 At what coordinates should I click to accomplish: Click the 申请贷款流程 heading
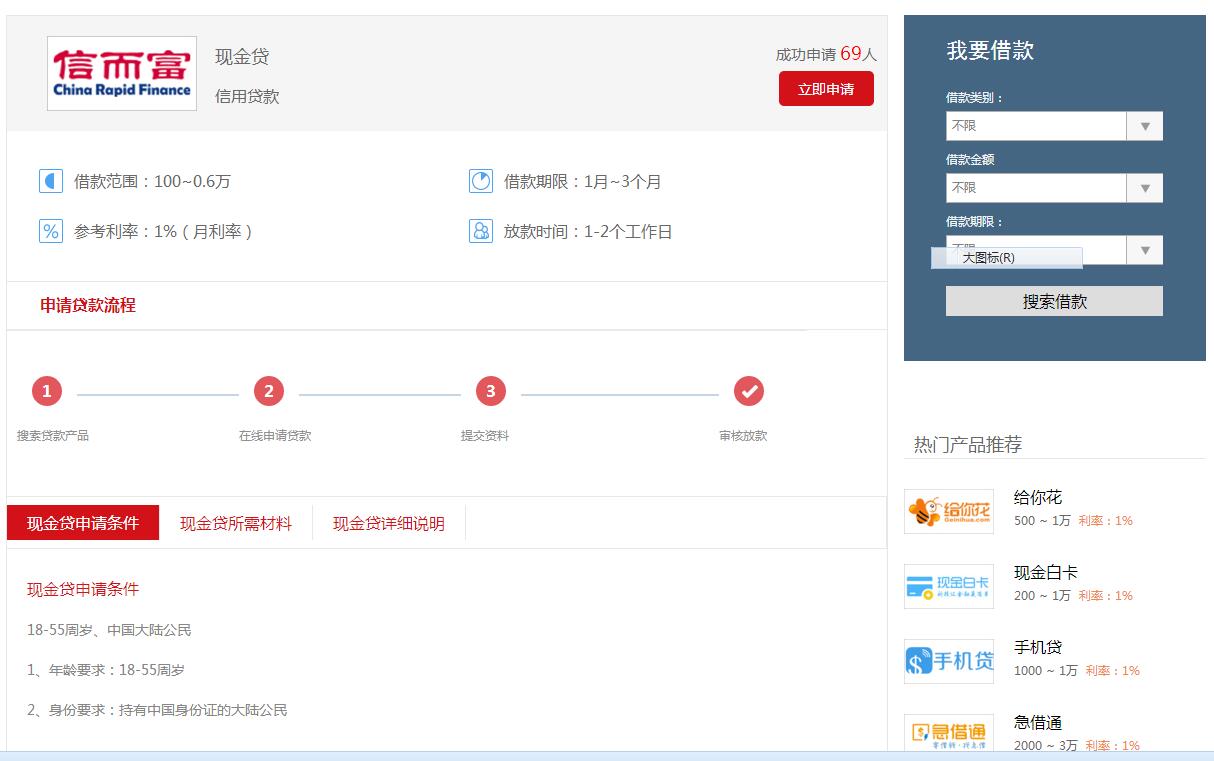88,305
